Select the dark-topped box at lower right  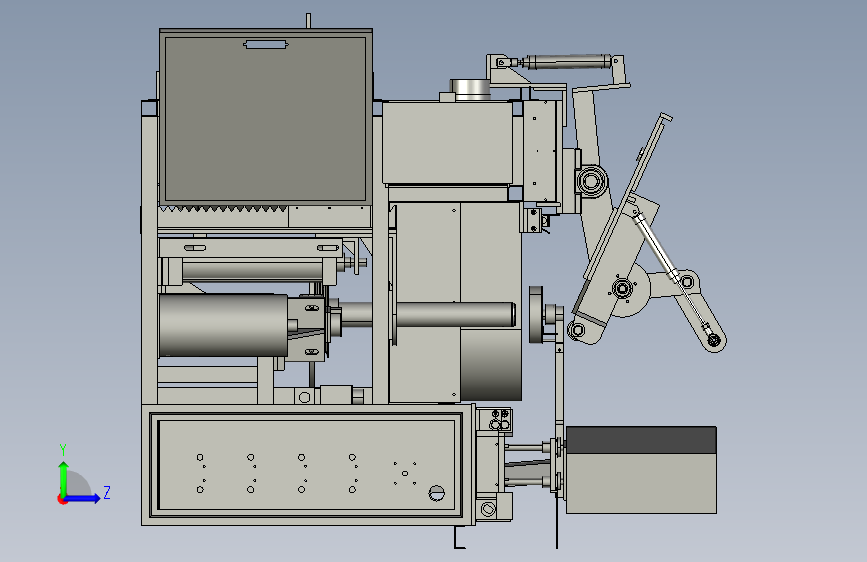tap(641, 470)
